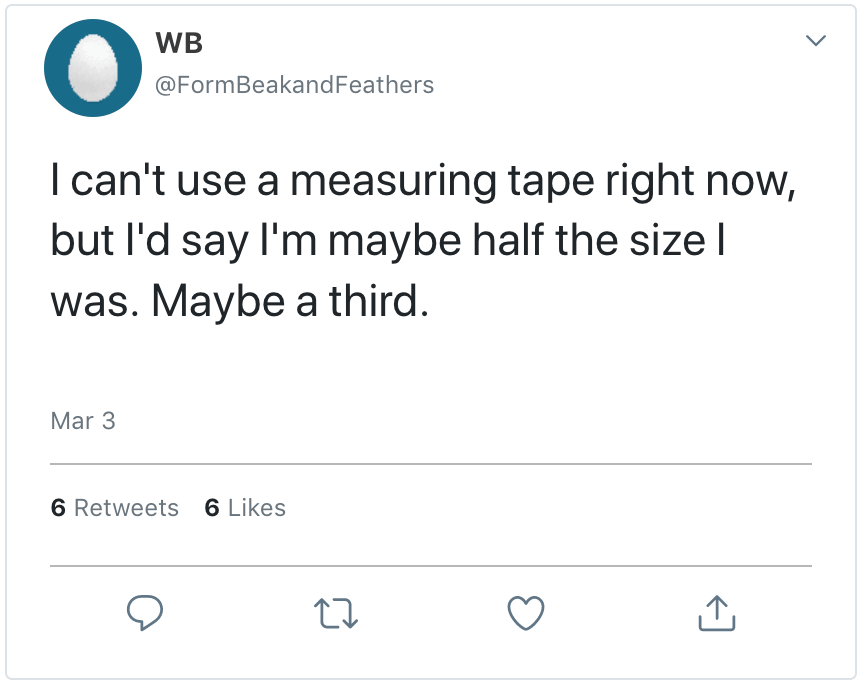This screenshot has width=864, height=688.
Task: Like the tweet with the heart icon
Action: 526,613
